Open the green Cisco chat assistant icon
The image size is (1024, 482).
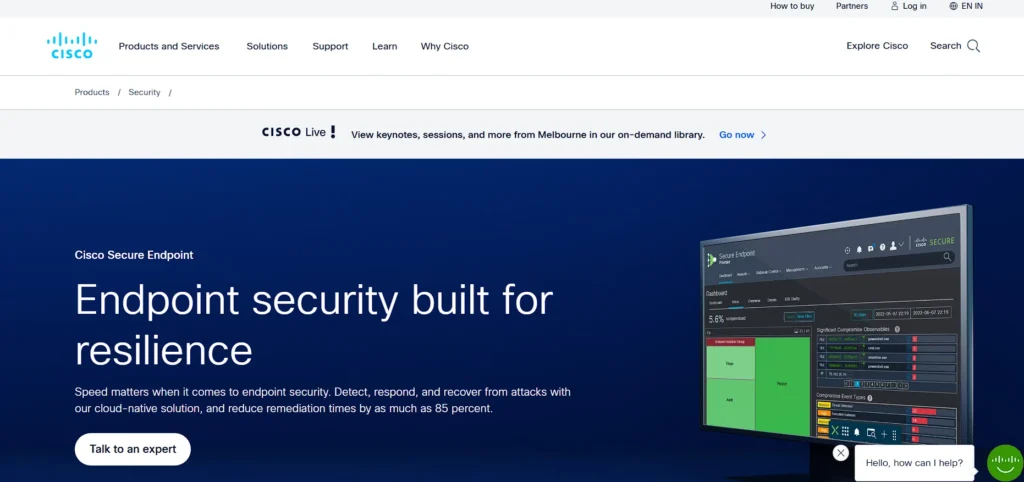1004,462
